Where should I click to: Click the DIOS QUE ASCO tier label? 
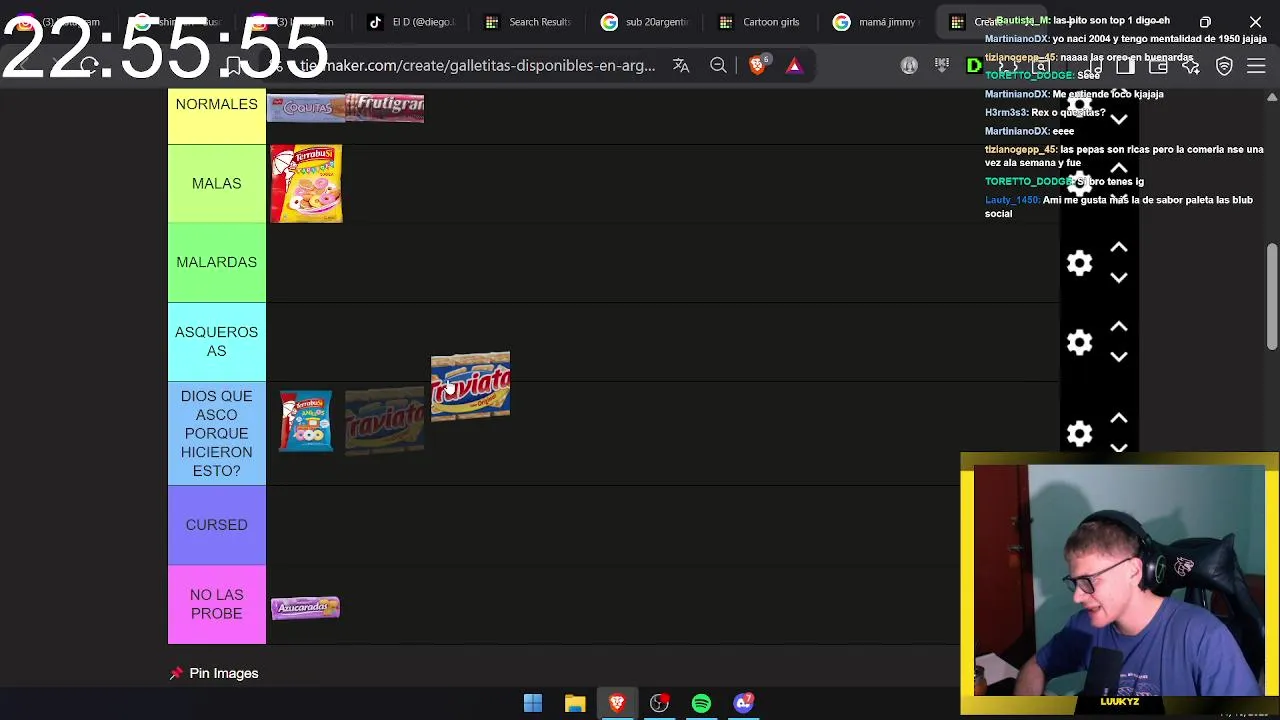click(x=217, y=433)
